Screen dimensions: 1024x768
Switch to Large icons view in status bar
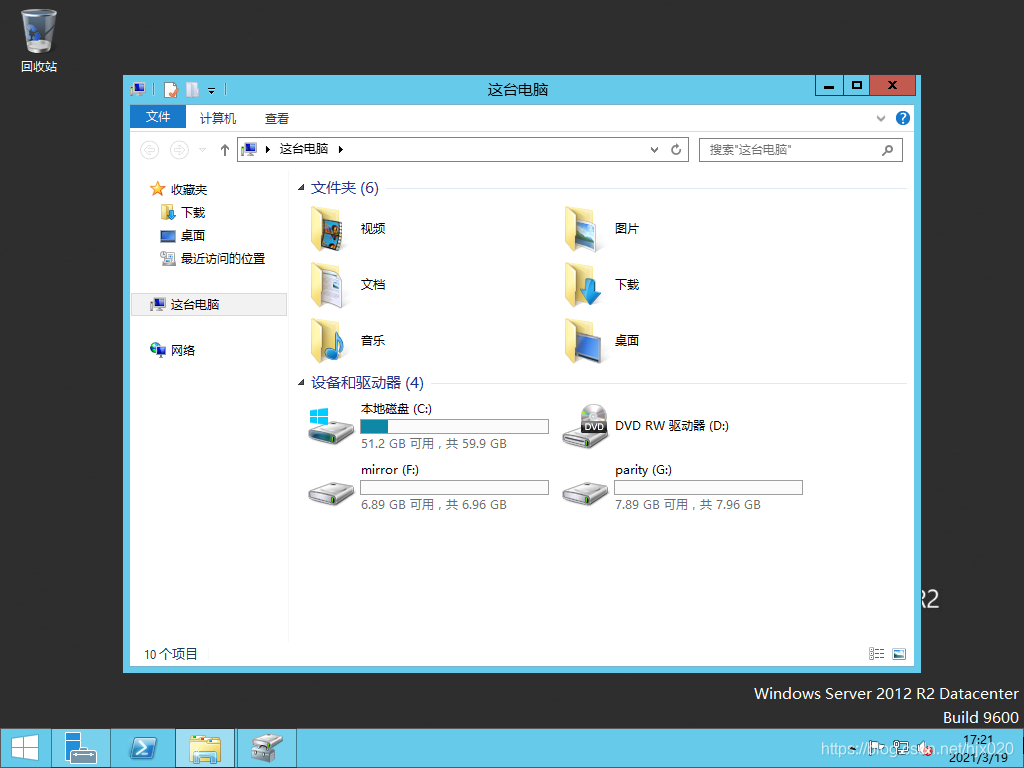click(899, 654)
